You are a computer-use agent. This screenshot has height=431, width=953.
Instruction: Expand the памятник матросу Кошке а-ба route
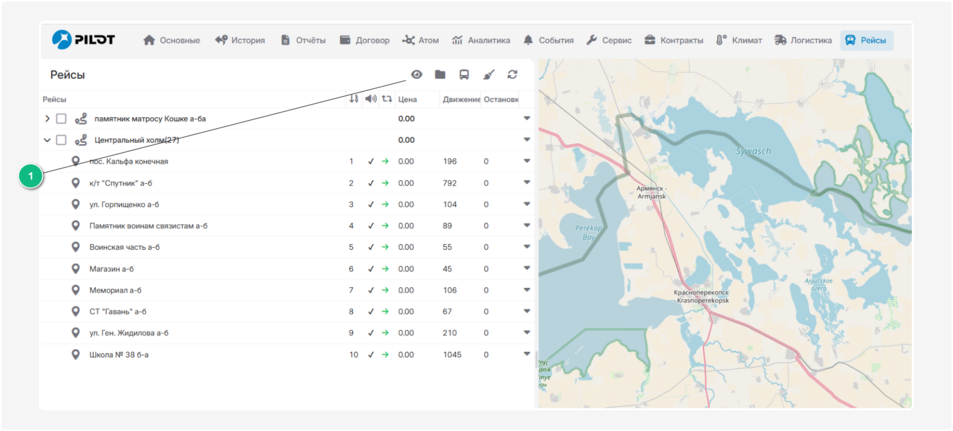(47, 119)
